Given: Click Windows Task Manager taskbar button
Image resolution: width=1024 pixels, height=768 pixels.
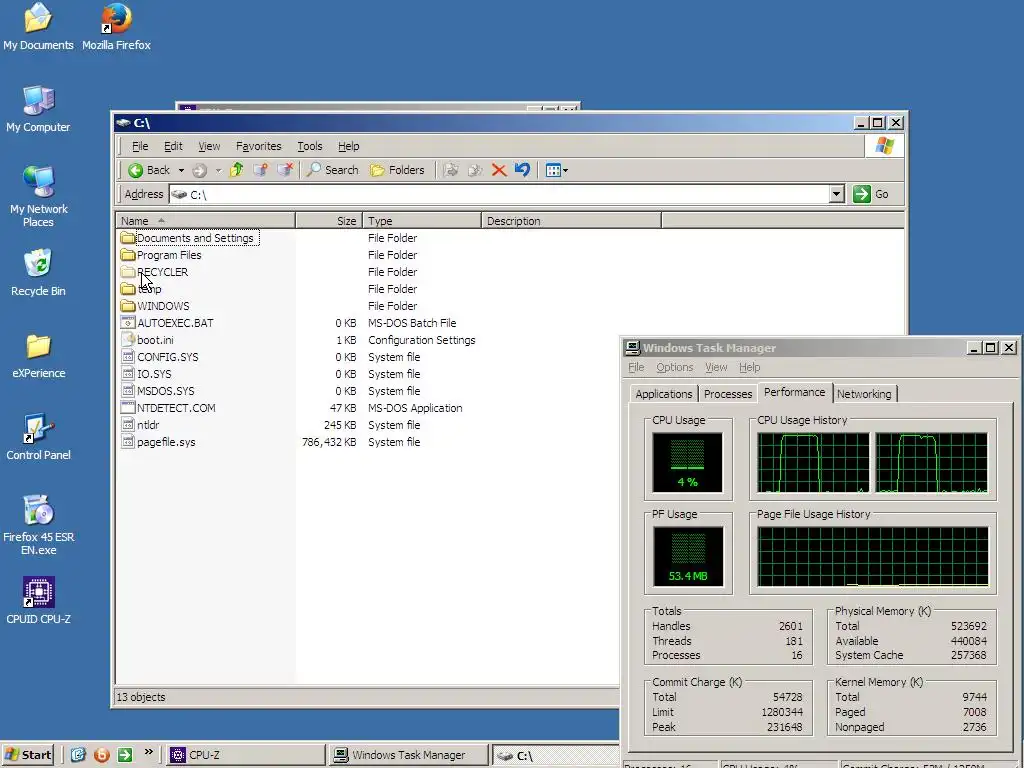Looking at the screenshot, I should click(409, 755).
